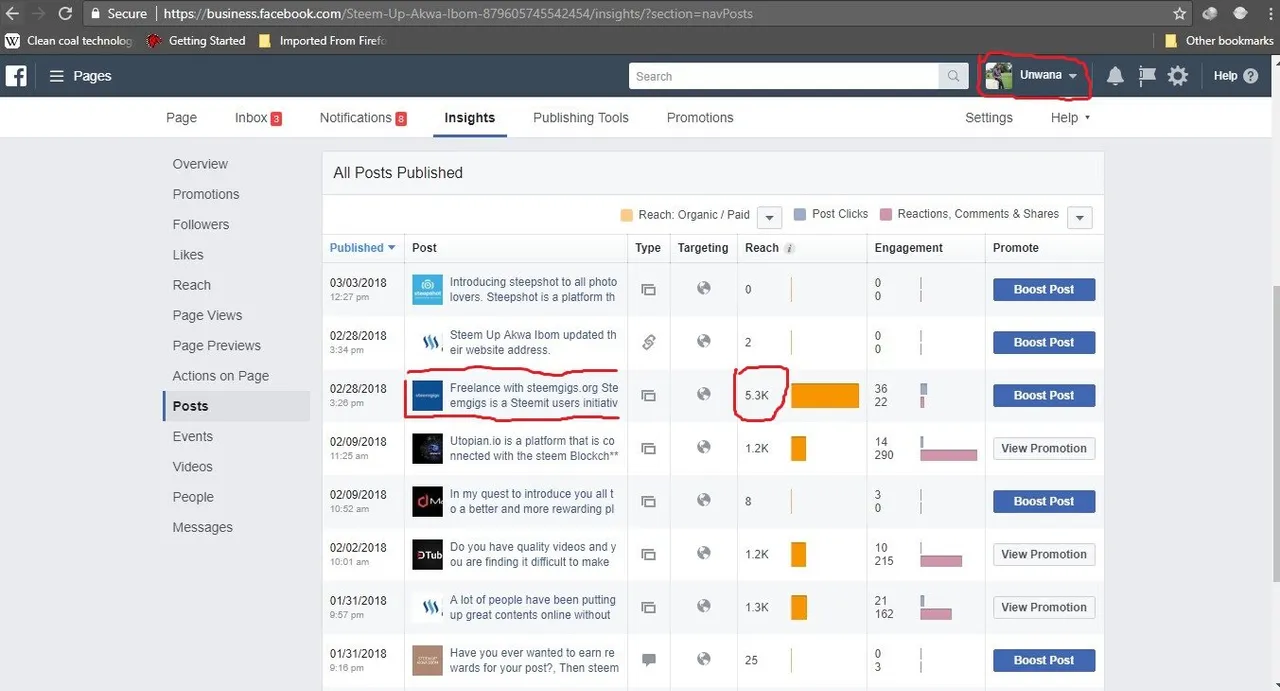This screenshot has width=1280, height=691.
Task: Click pink engagement bar for Utopian.io post
Action: (948, 456)
